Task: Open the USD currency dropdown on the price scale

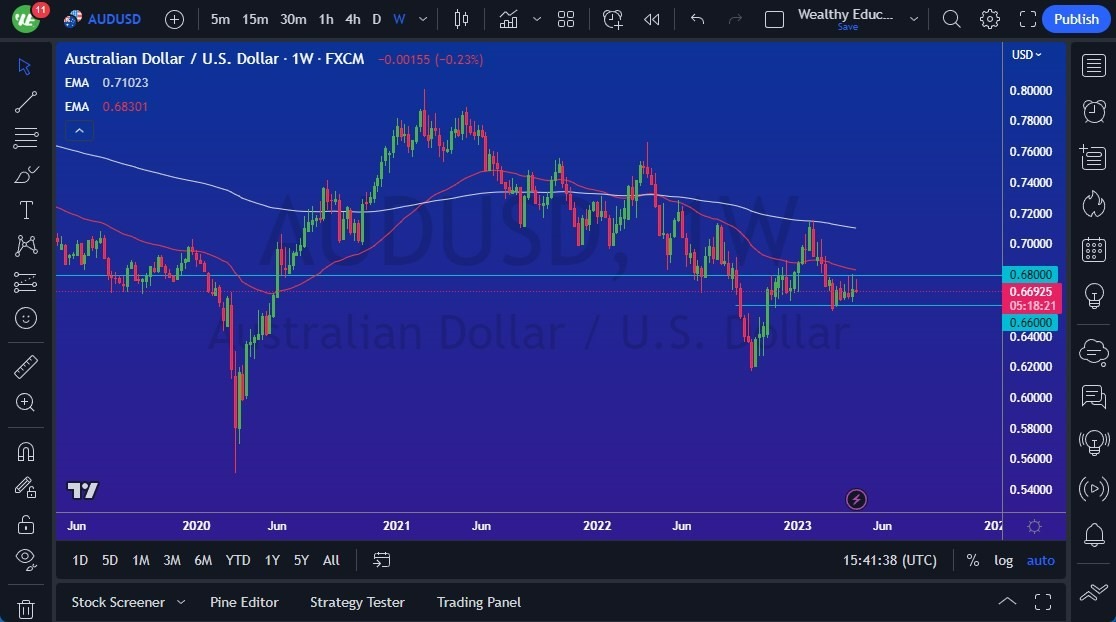Action: [1026, 55]
